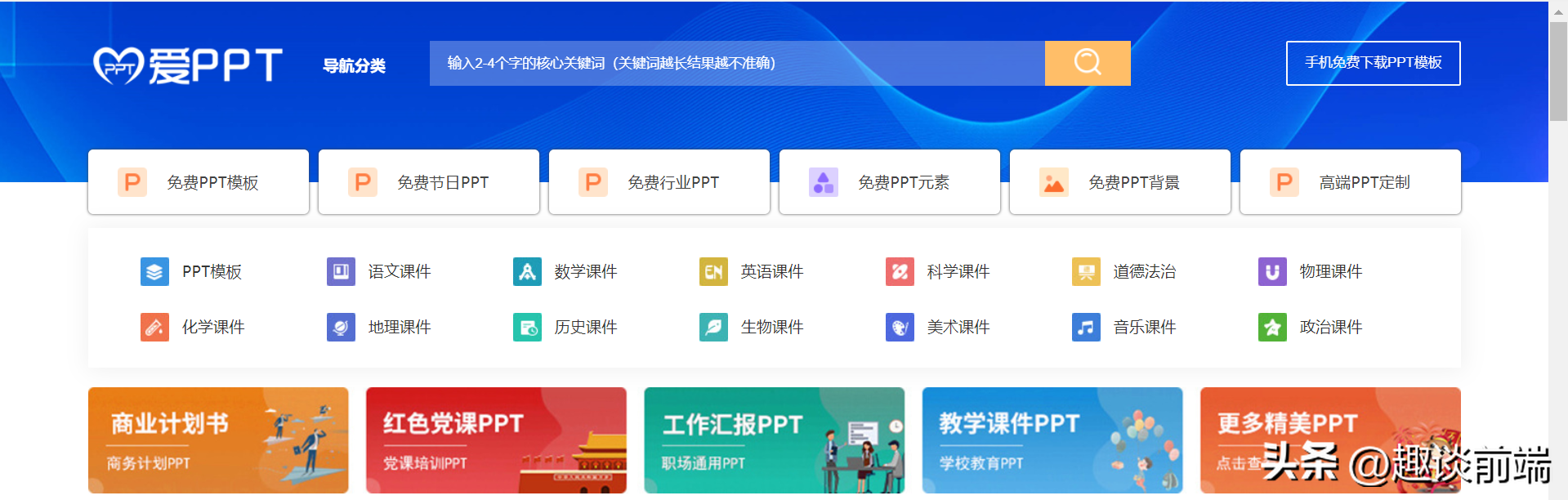Screen dimensions: 1568x500
Task: Click the yellow board icon for 道德法治
Action: (1086, 271)
